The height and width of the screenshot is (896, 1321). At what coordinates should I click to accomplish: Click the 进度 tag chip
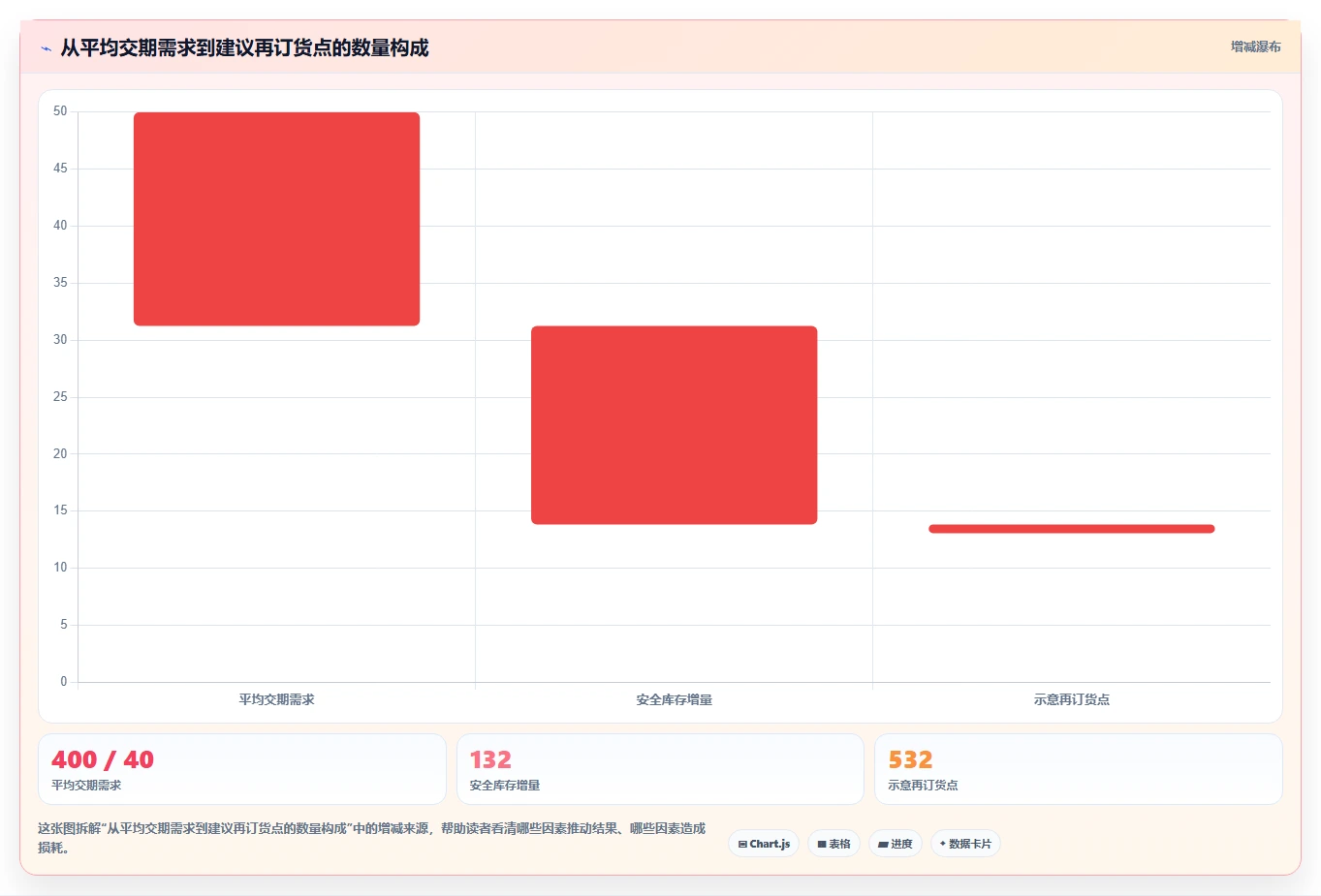click(x=896, y=844)
